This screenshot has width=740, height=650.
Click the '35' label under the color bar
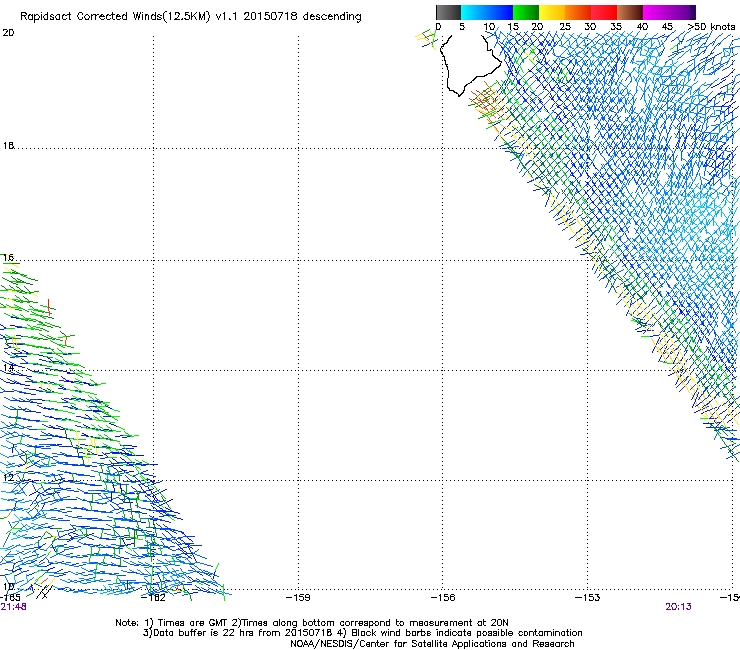(x=616, y=27)
